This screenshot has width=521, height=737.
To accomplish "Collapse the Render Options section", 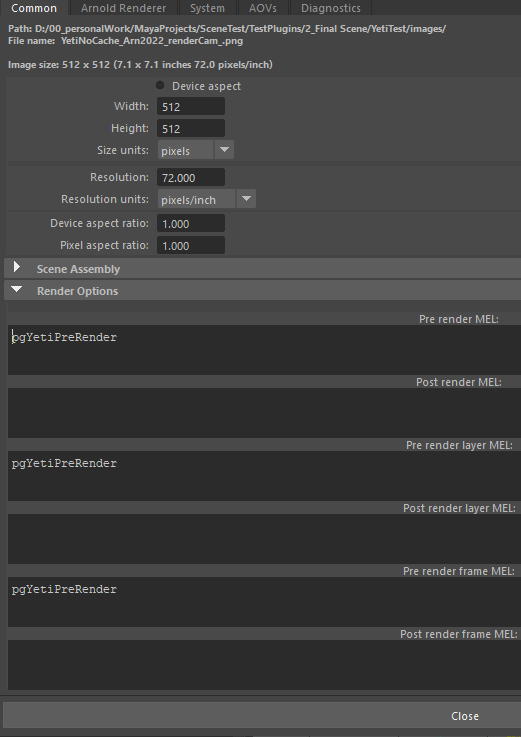I will point(17,290).
